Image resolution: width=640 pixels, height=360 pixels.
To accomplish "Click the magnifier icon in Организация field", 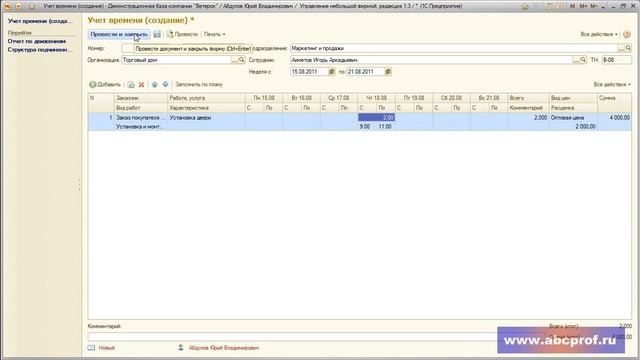I will (242, 60).
